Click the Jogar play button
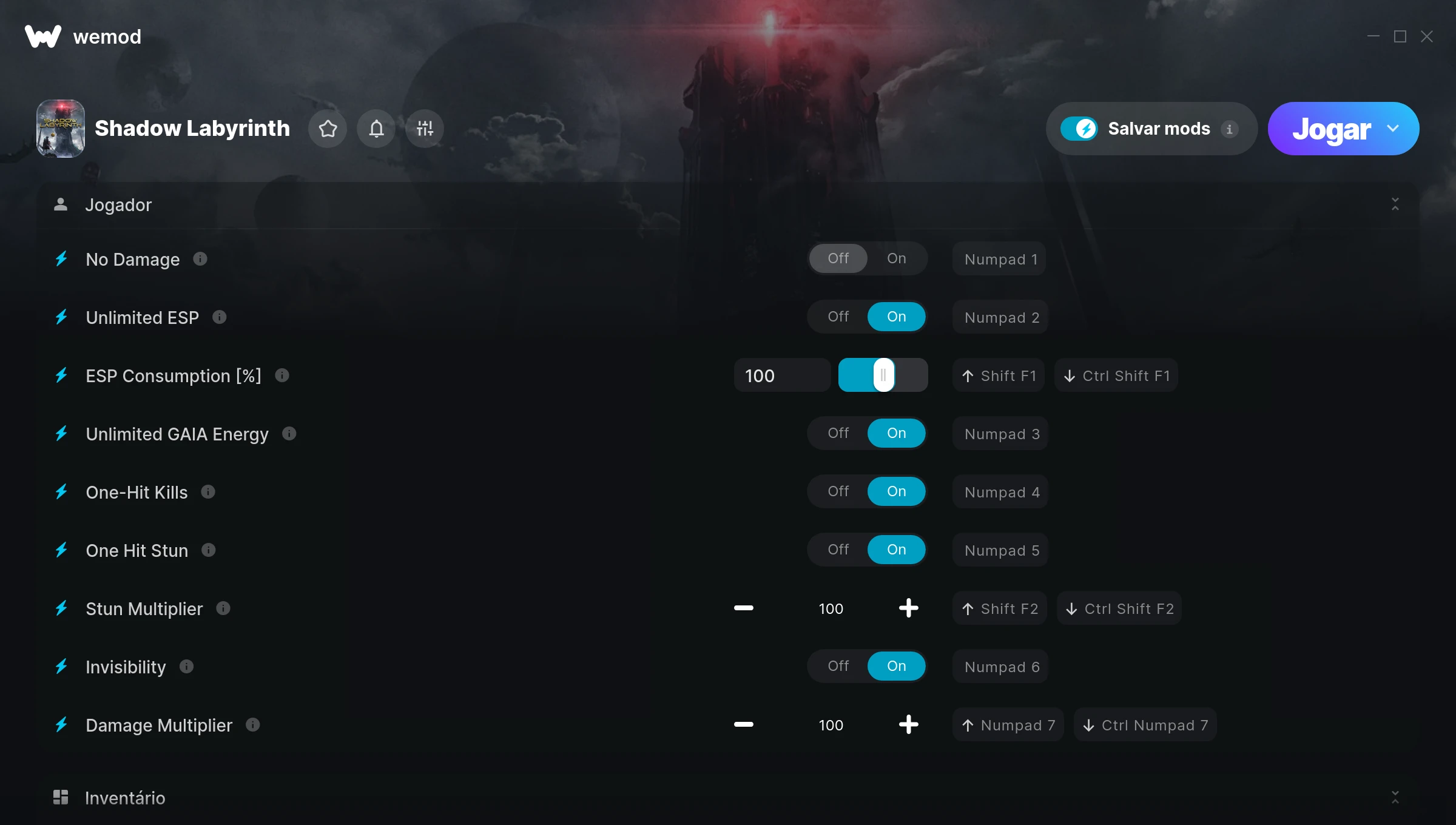1456x825 pixels. pyautogui.click(x=1332, y=129)
